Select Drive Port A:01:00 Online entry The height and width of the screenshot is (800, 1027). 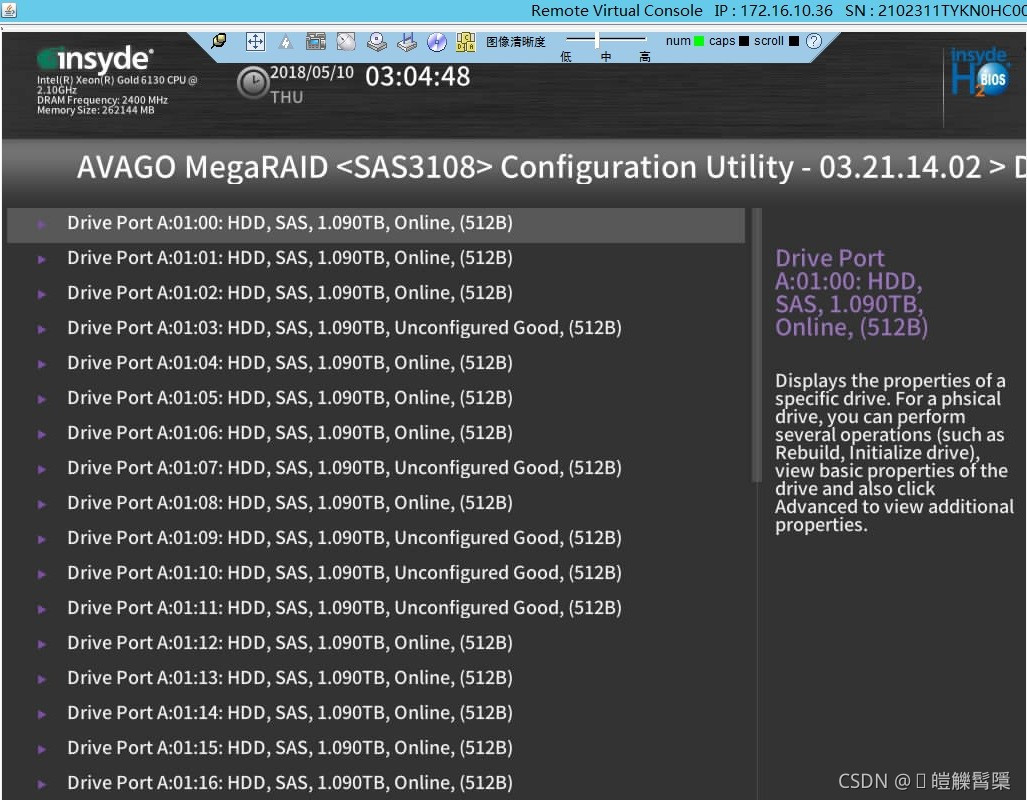pos(376,225)
